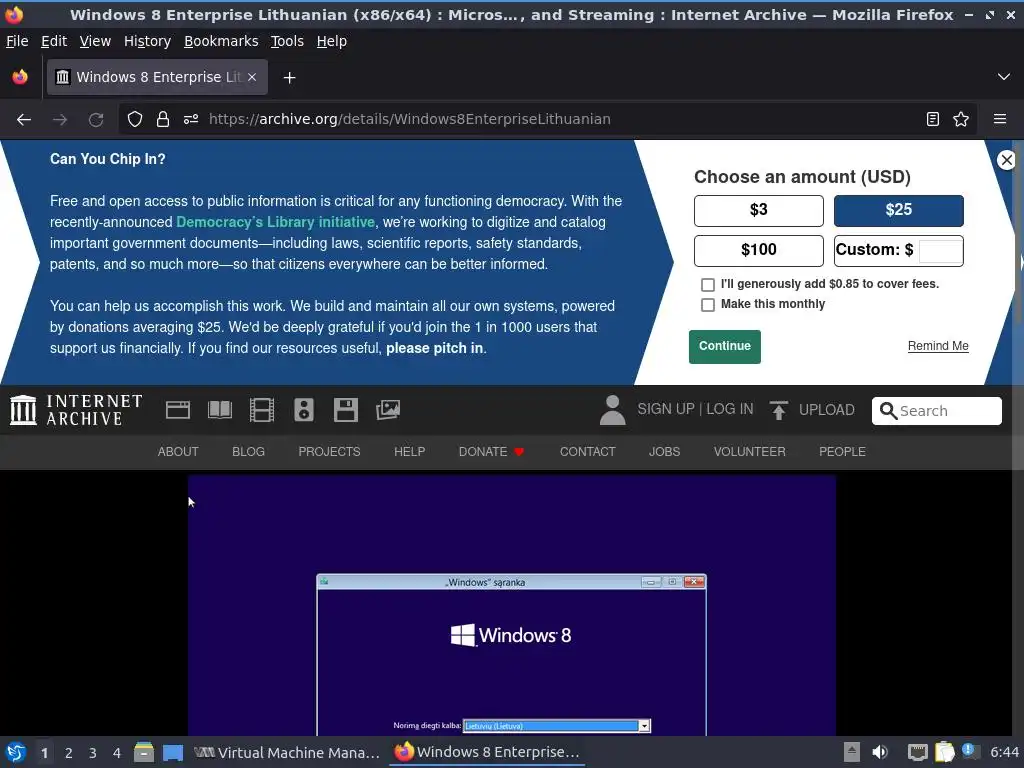Image resolution: width=1024 pixels, height=768 pixels.
Task: Open the File menu
Action: pyautogui.click(x=17, y=41)
